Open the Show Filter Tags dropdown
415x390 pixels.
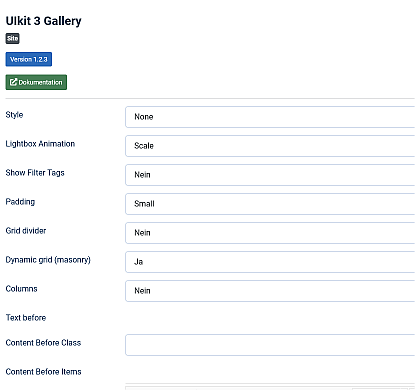pos(270,175)
